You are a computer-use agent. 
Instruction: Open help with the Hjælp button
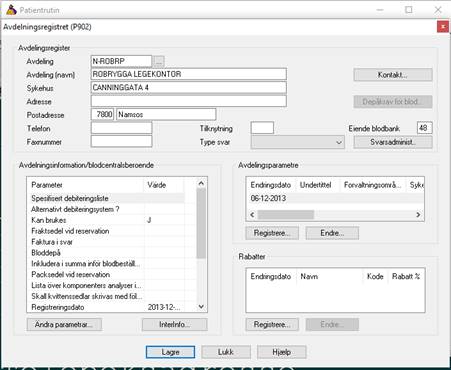tap(282, 352)
